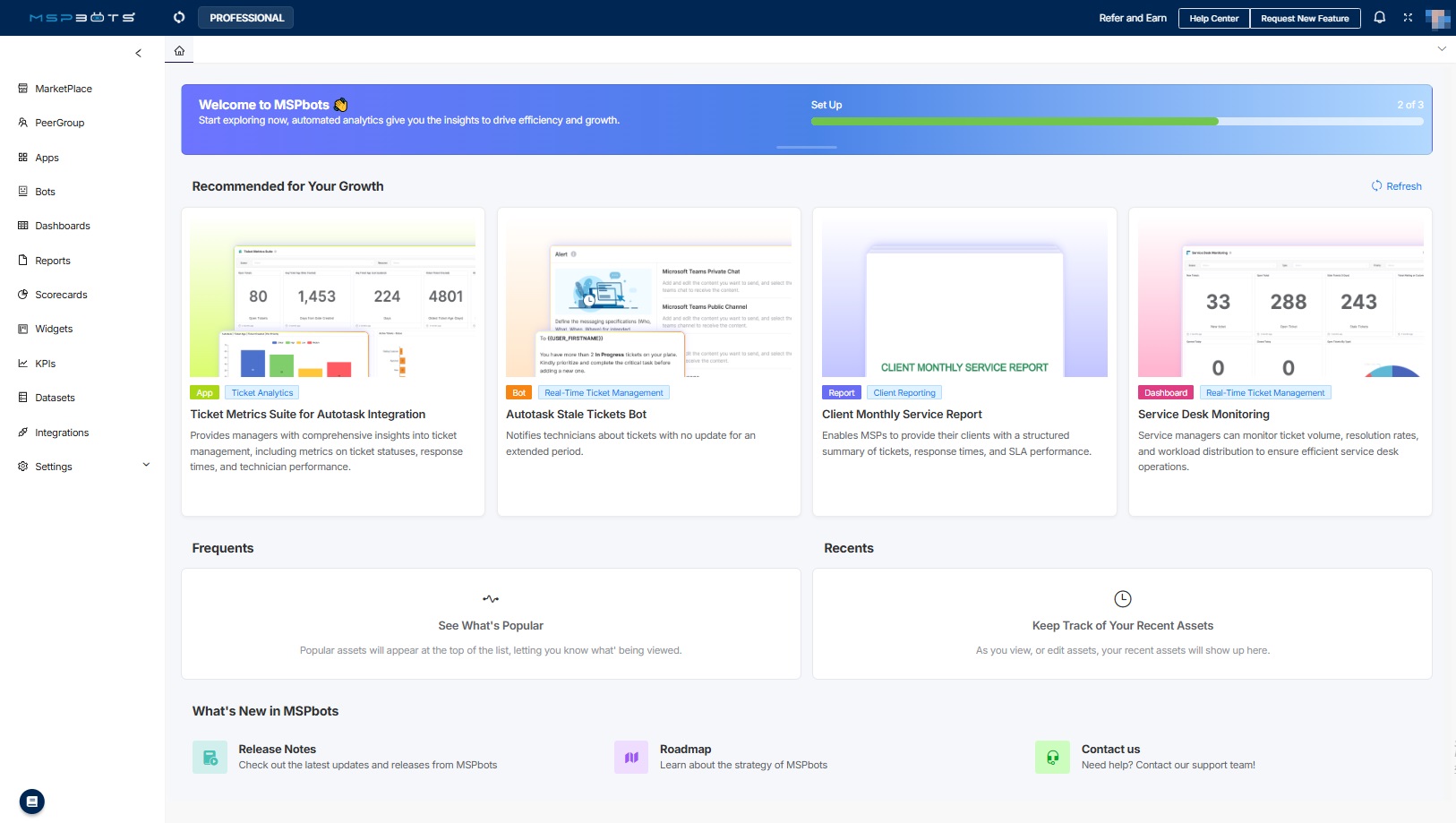
Task: Click the Help Center button
Action: pyautogui.click(x=1213, y=18)
